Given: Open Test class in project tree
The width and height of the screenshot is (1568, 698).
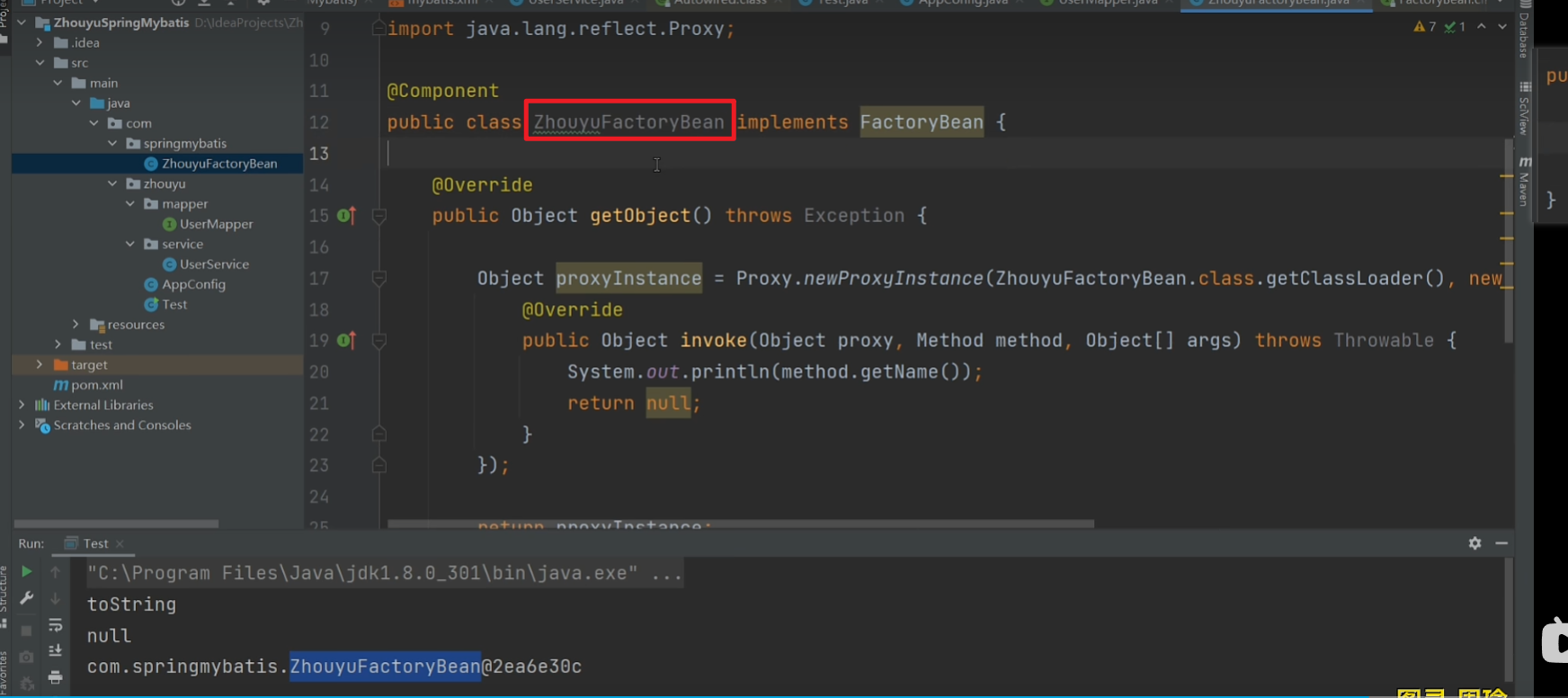Looking at the screenshot, I should (x=174, y=304).
